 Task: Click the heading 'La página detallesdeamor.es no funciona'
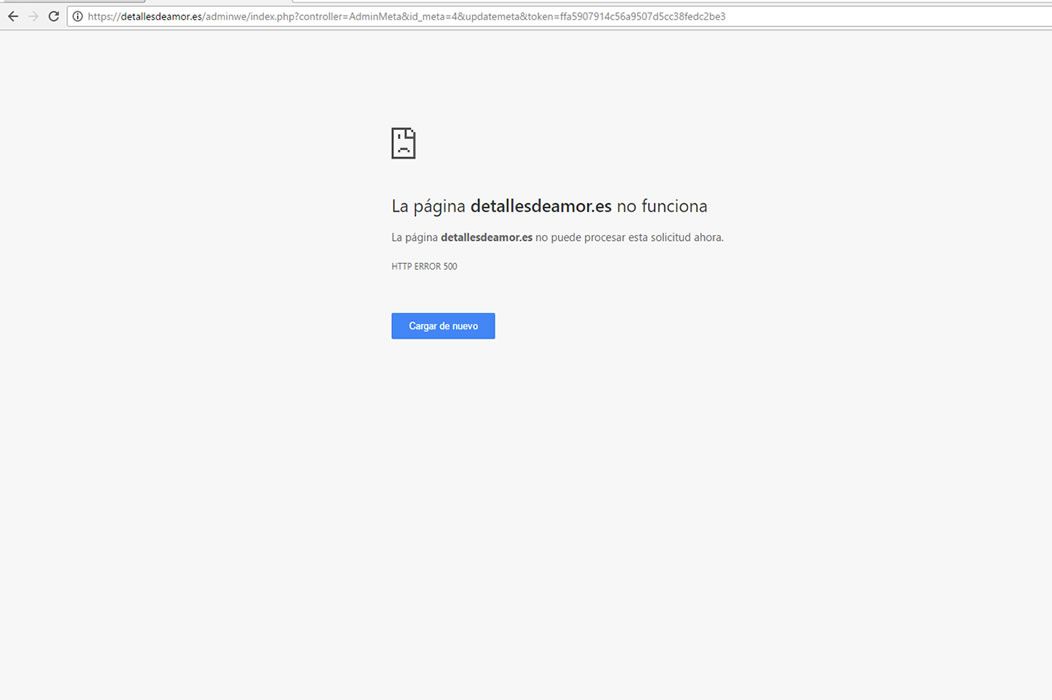[549, 206]
